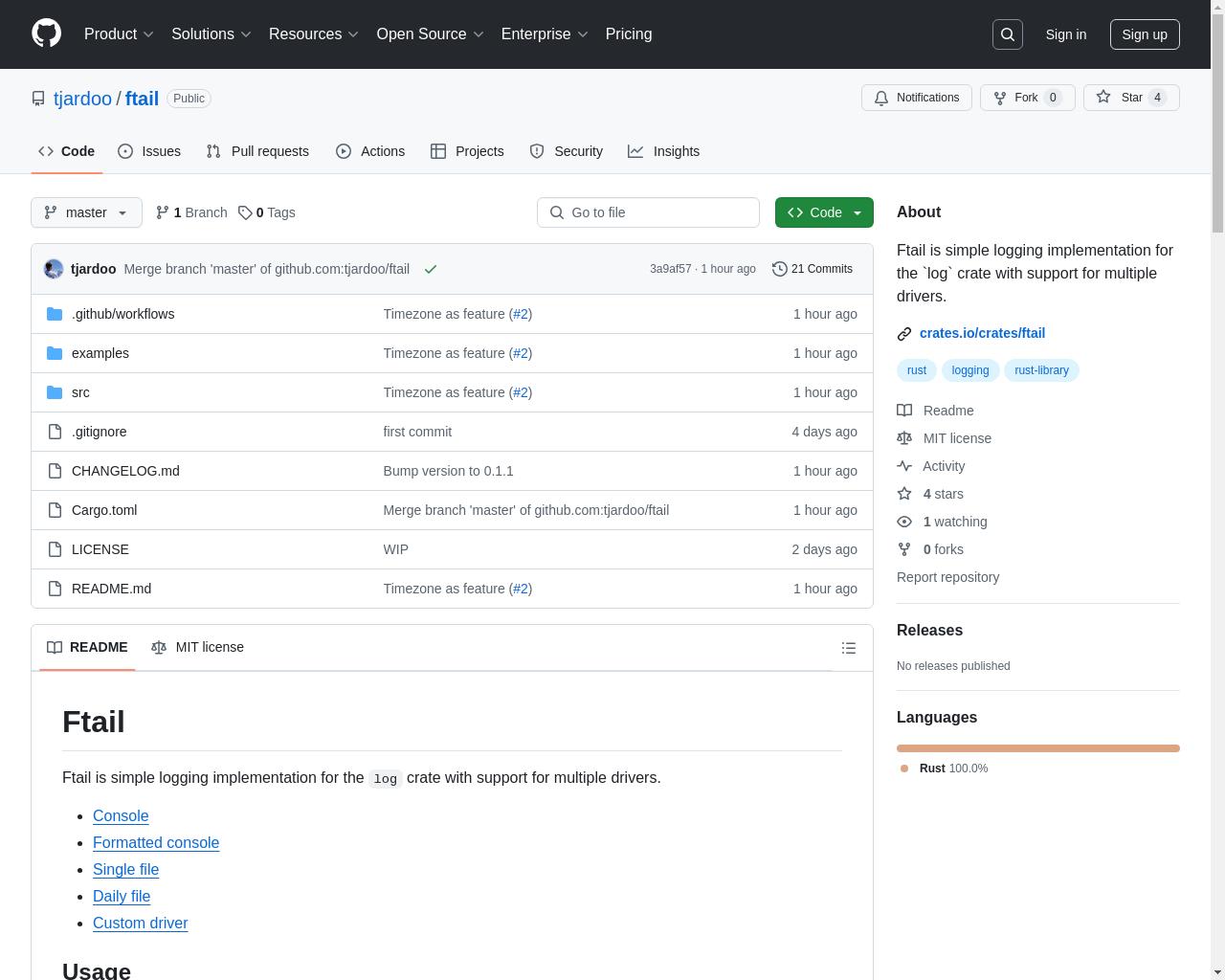This screenshot has width=1225, height=980.
Task: Select the MIT license tab above README
Action: (x=198, y=647)
